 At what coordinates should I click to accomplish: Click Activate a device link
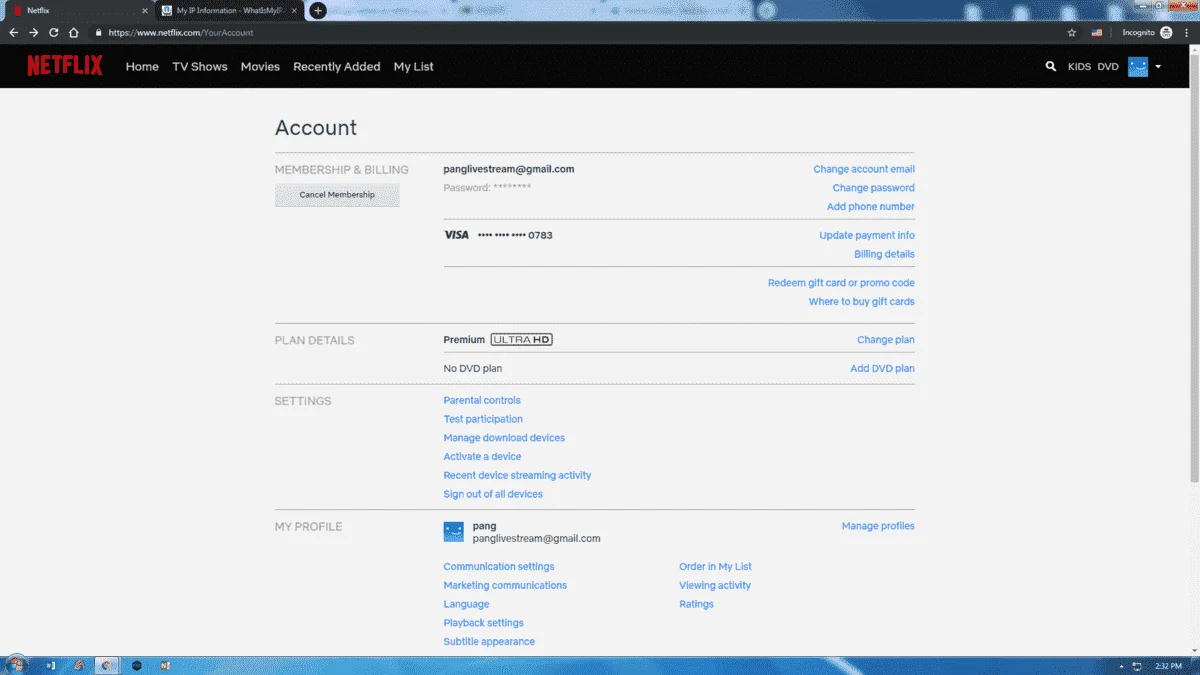[x=482, y=456]
